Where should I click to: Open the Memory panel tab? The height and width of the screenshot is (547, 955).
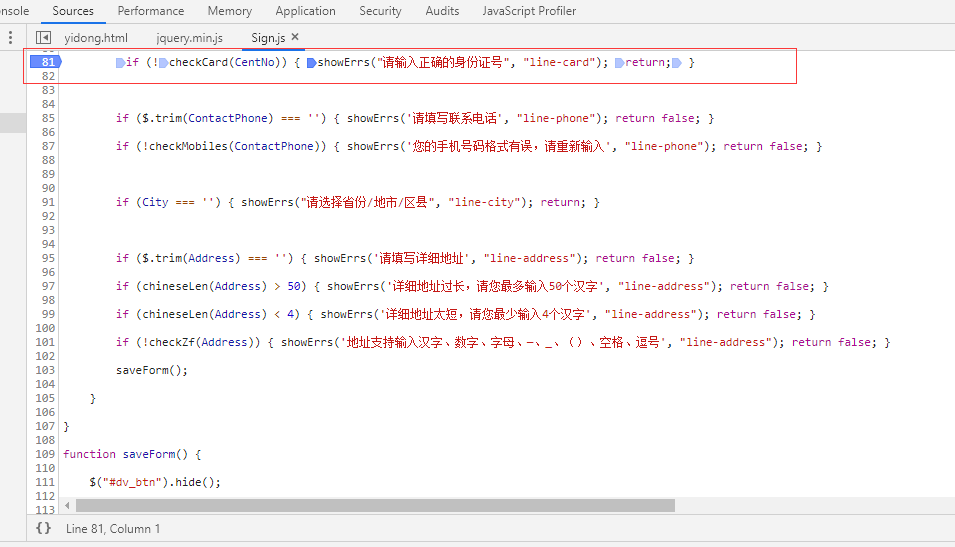(230, 11)
